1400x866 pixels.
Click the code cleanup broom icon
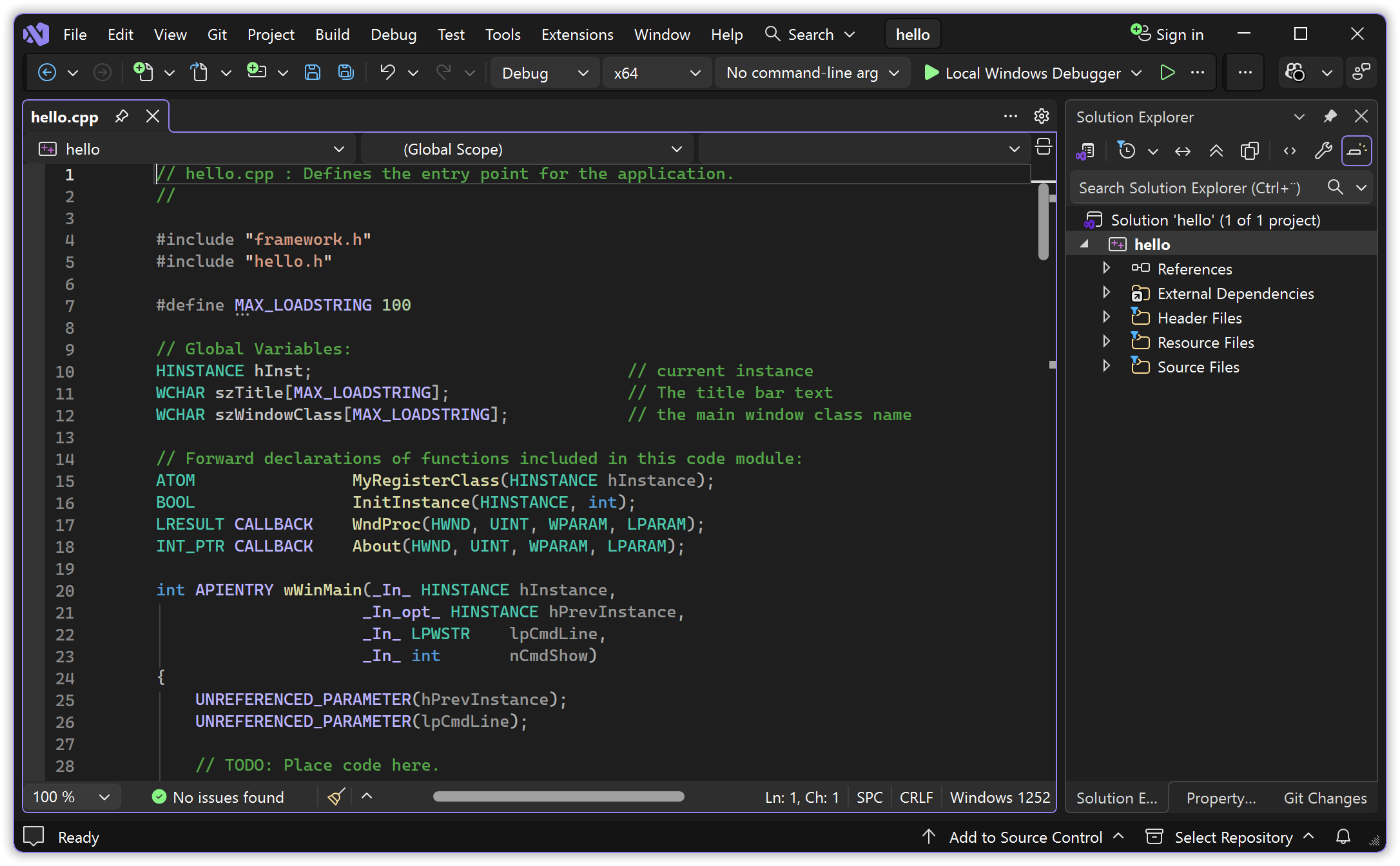pos(336,797)
